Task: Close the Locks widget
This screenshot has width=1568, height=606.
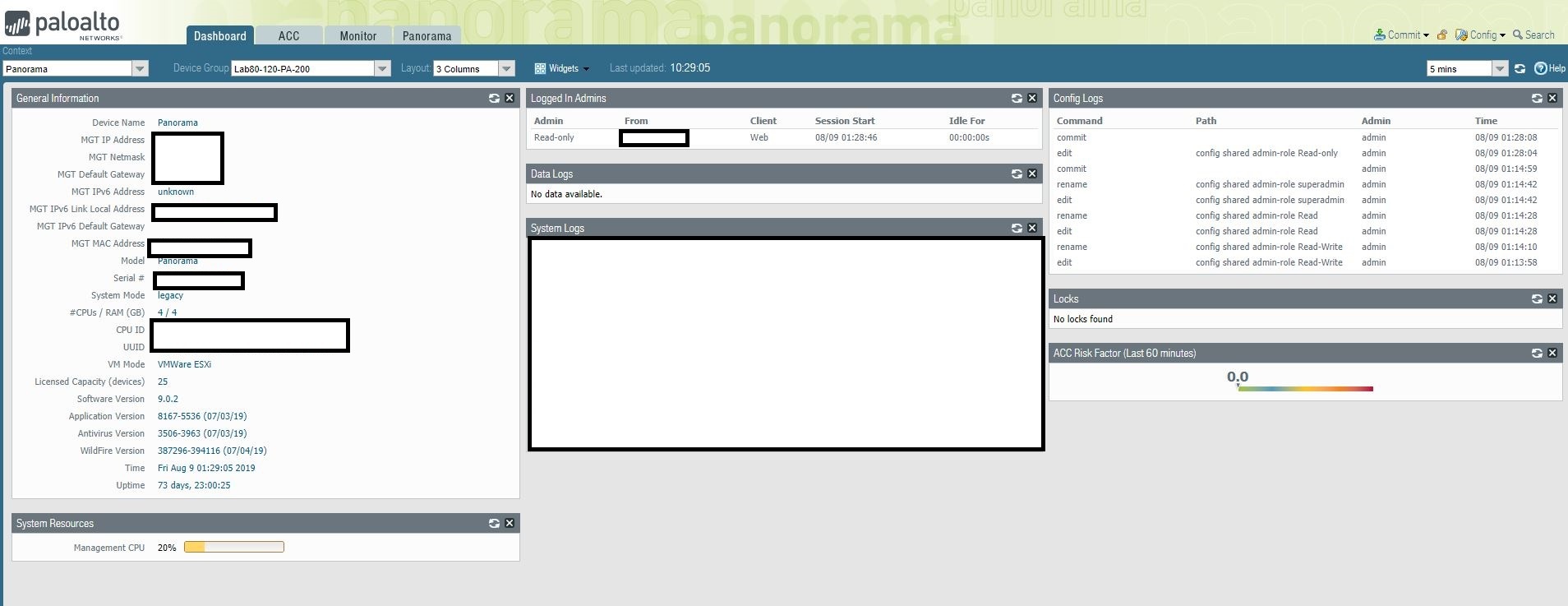Action: pos(1552,298)
